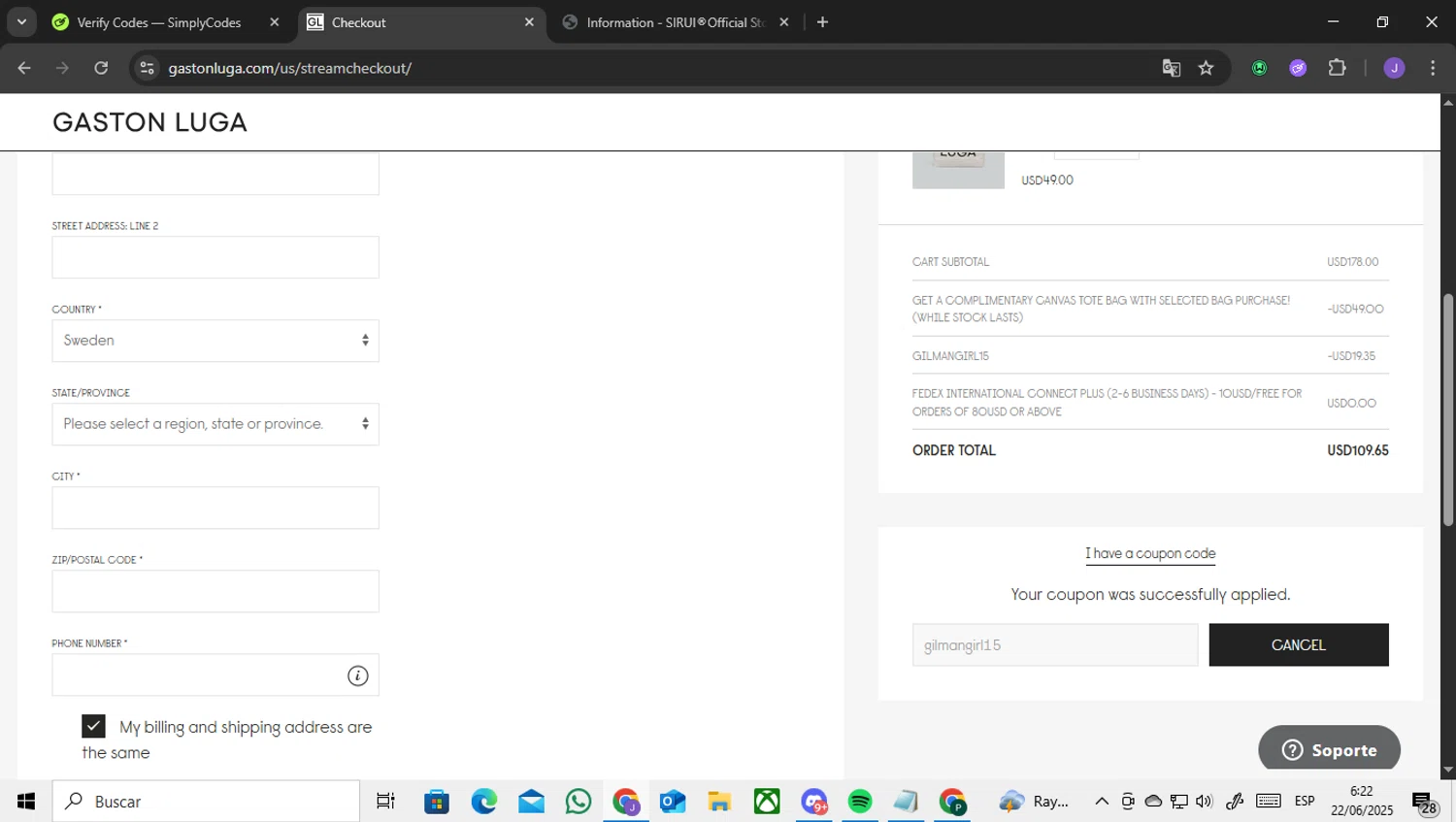Click the browser back arrow
The image size is (1456, 822).
(x=24, y=68)
